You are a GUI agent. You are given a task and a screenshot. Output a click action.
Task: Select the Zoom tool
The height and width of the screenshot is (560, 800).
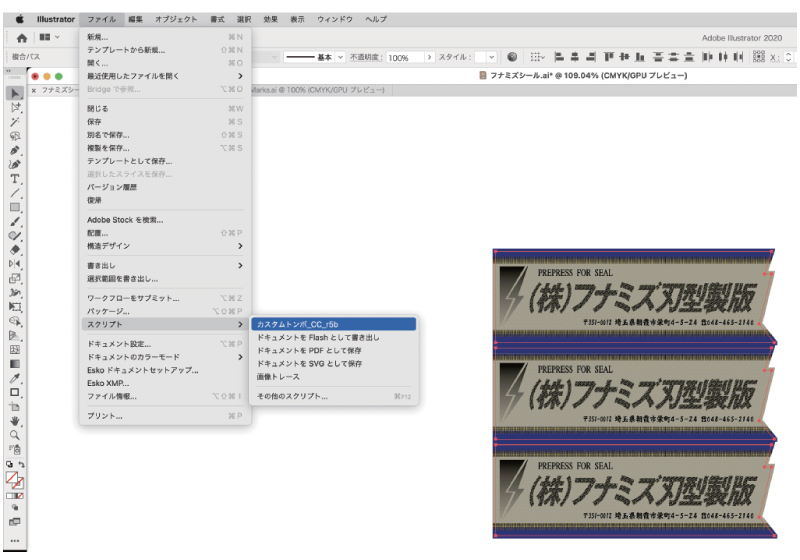[15, 435]
